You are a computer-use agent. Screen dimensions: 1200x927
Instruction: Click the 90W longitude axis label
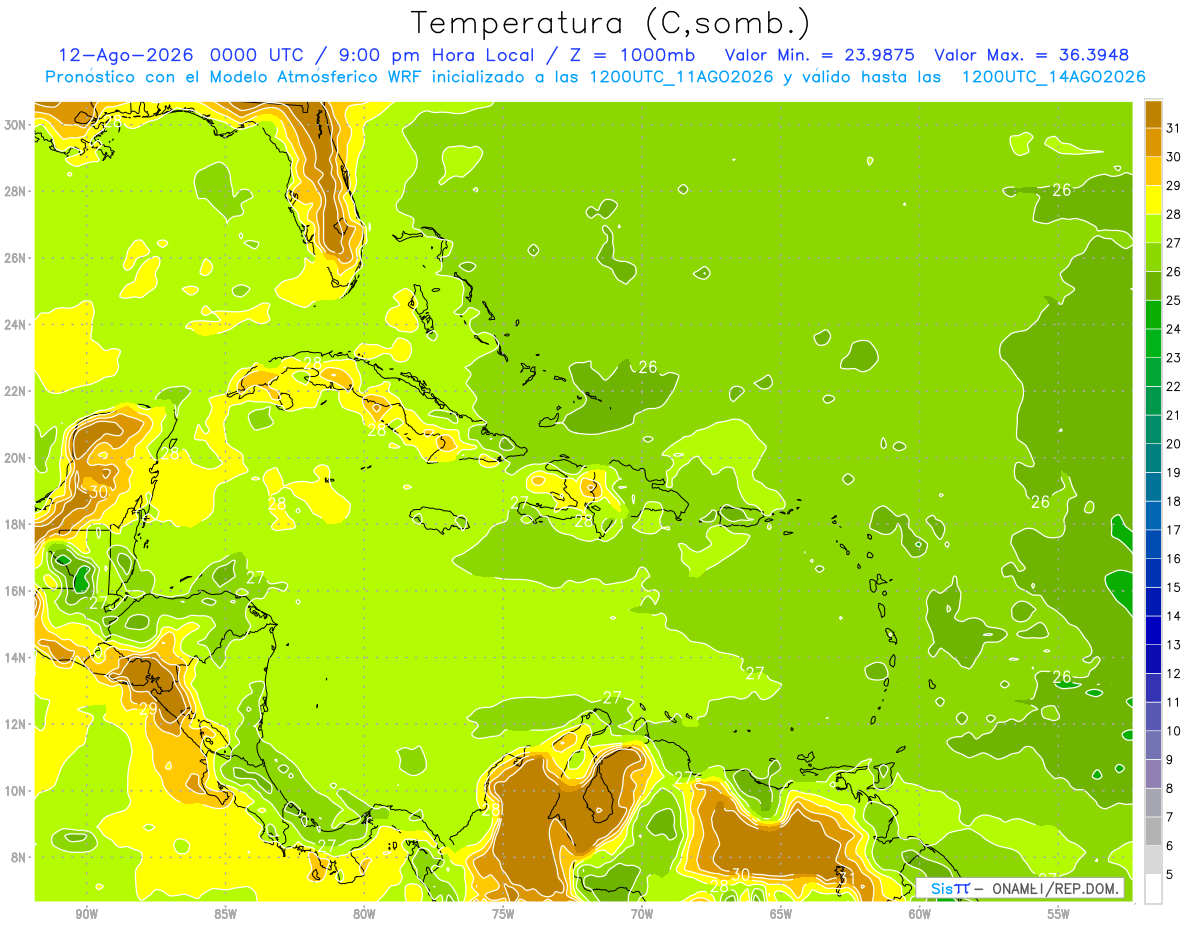[x=86, y=914]
